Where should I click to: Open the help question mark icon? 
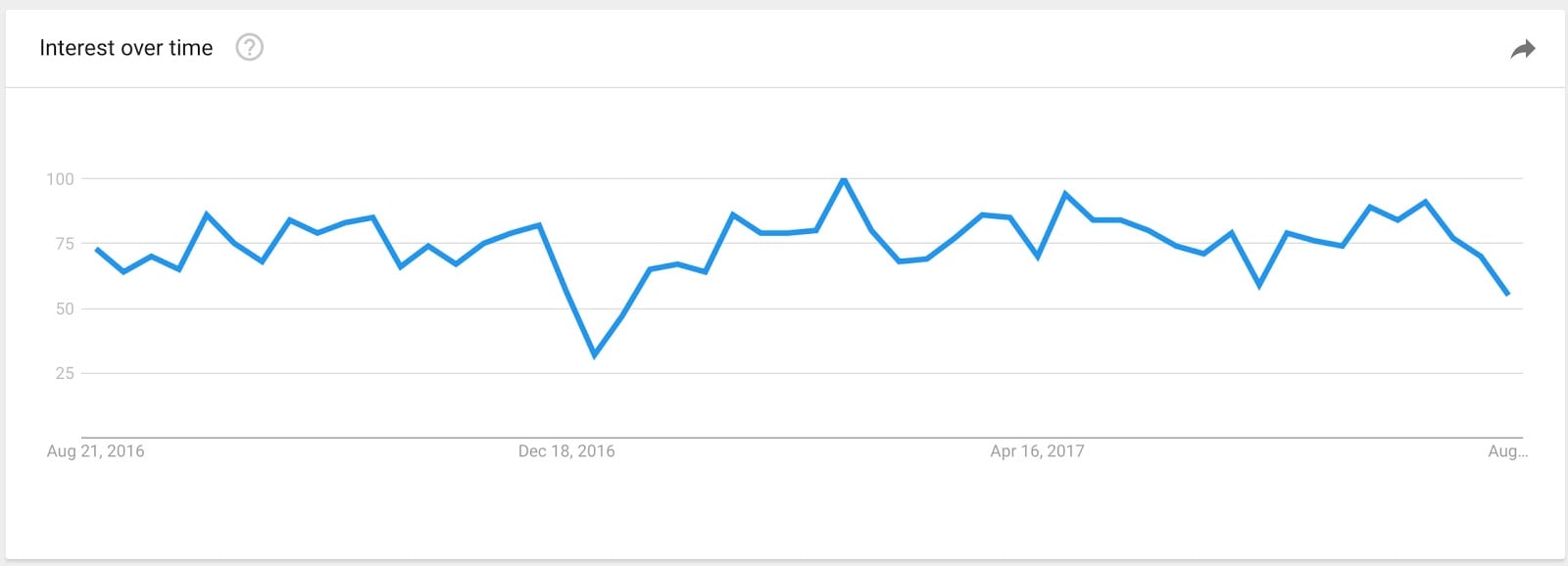[250, 47]
